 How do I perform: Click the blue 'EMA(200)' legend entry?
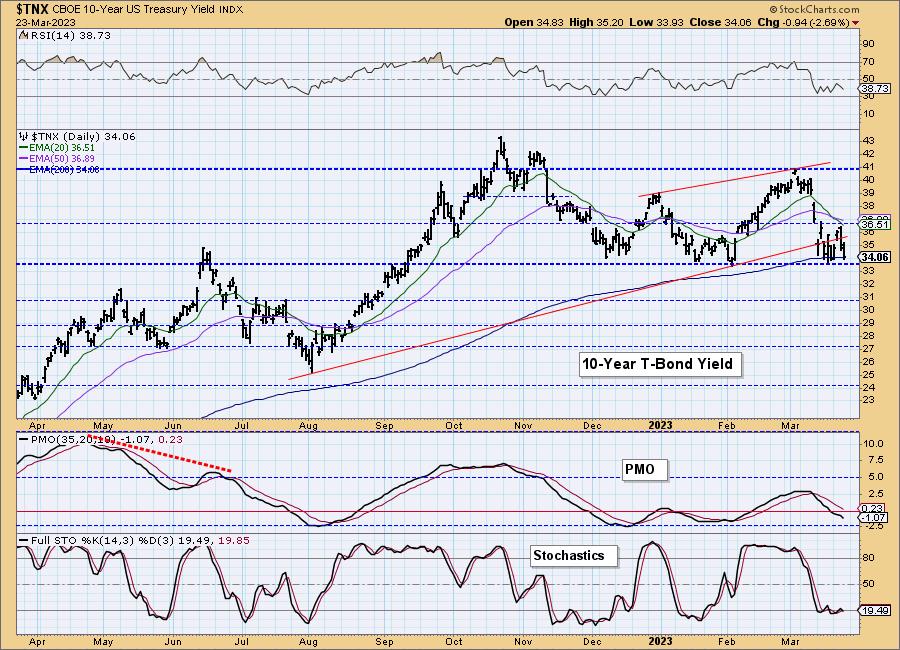[64, 169]
